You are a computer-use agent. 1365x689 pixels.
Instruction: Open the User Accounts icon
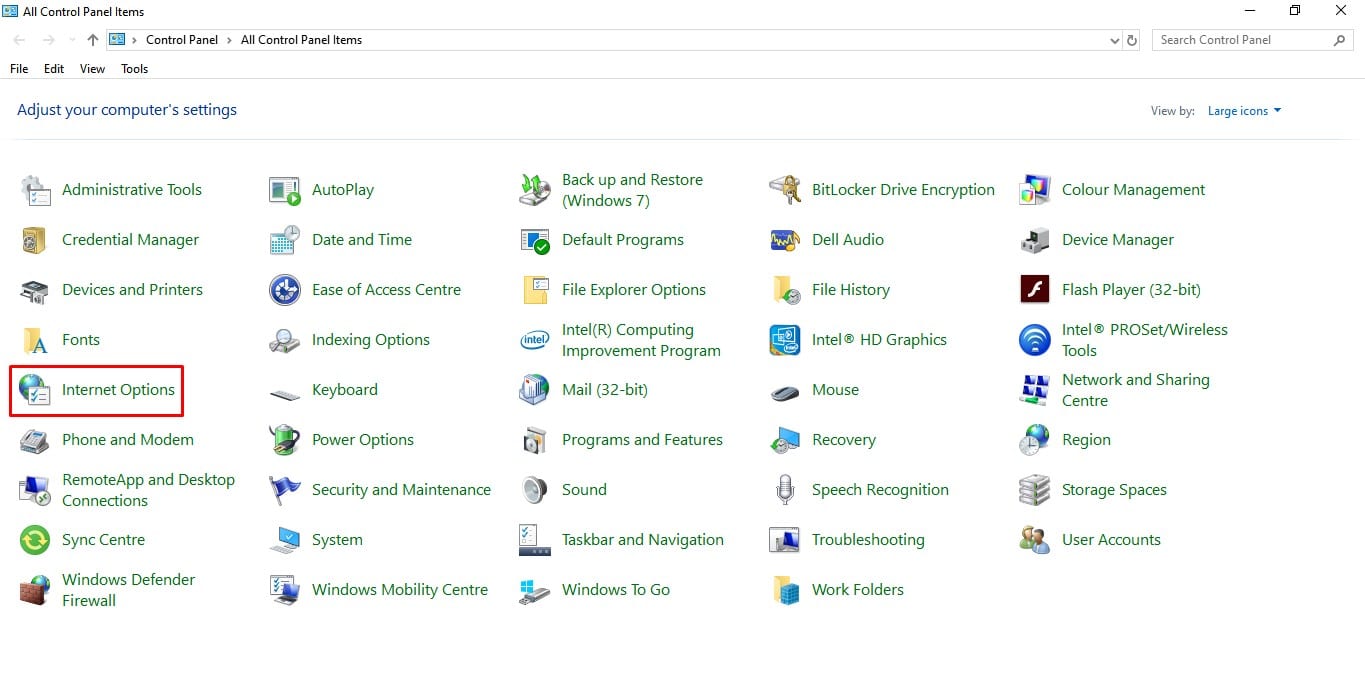1035,540
